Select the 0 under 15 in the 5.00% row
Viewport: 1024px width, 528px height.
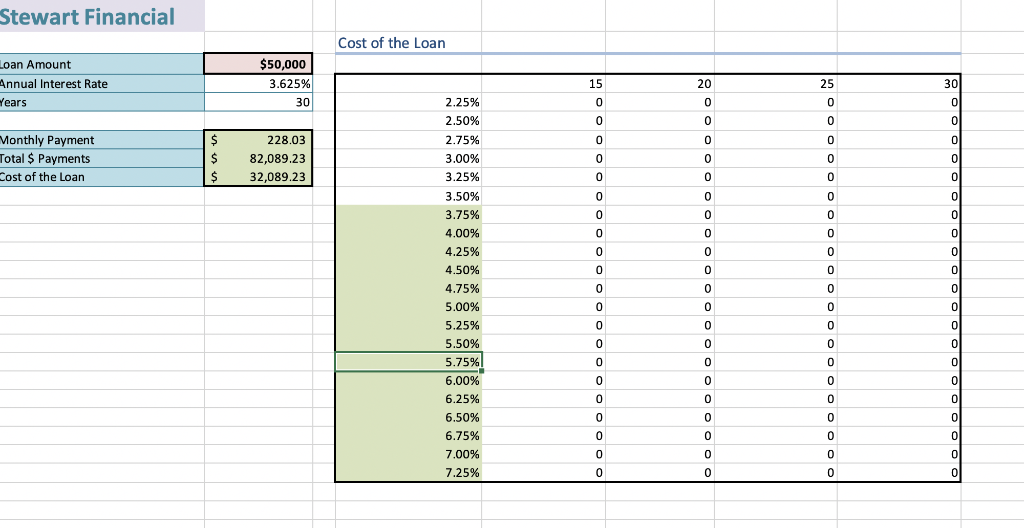coord(543,306)
